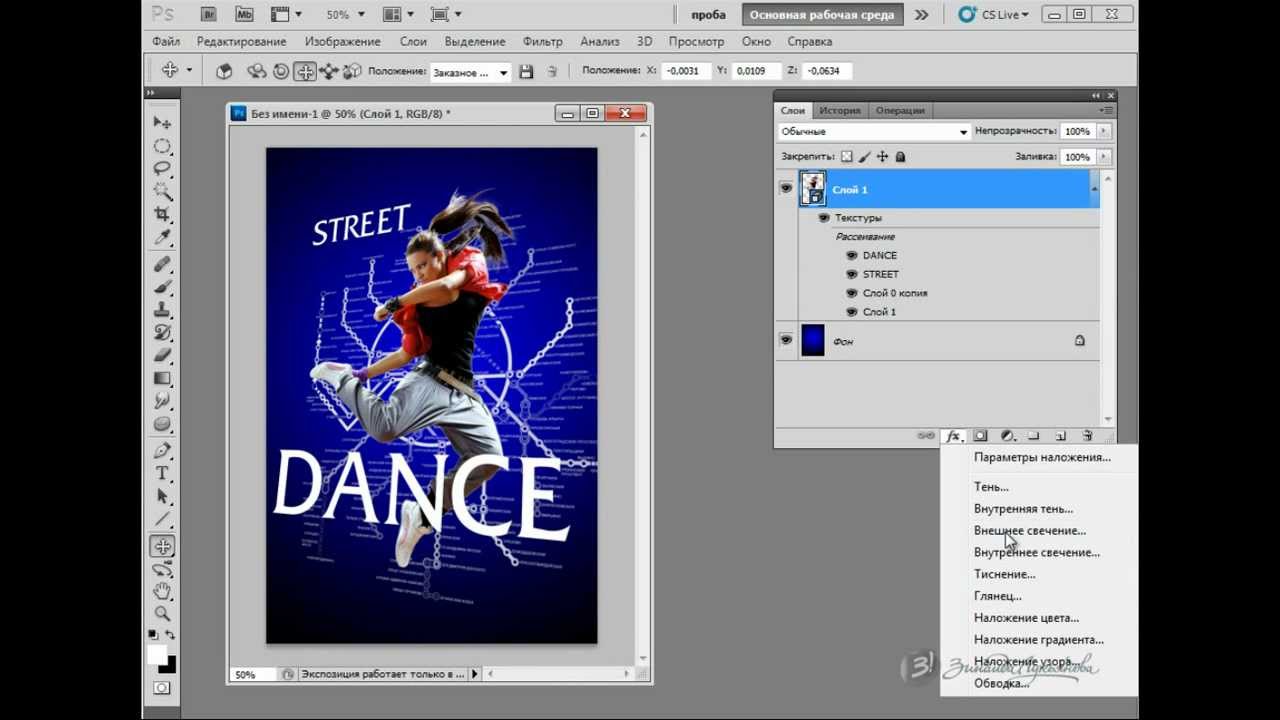Select the Dodge tool

[162, 424]
